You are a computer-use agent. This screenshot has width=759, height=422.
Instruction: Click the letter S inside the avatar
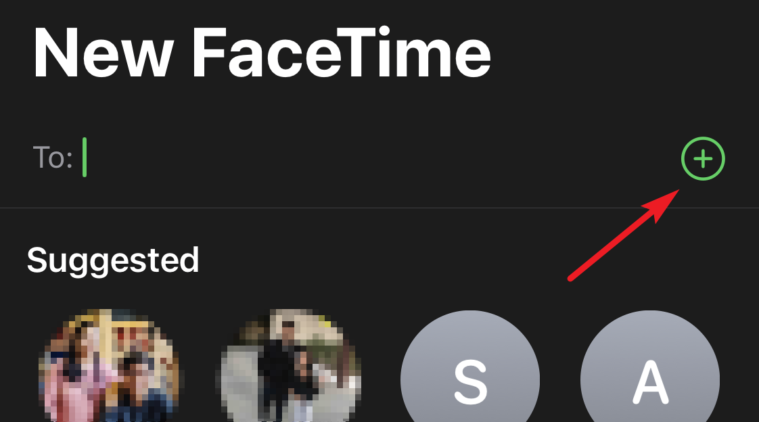(x=470, y=382)
